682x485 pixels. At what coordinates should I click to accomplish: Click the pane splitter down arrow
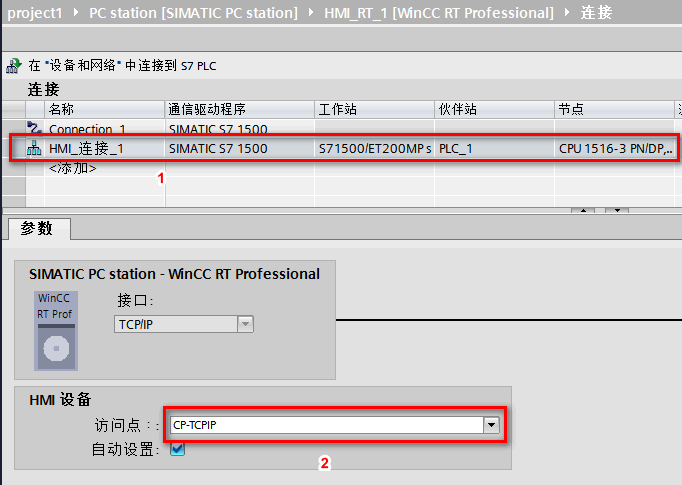[617, 211]
